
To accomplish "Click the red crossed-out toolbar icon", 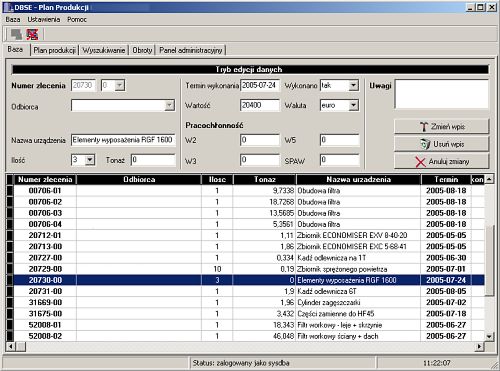I will [x=32, y=34].
